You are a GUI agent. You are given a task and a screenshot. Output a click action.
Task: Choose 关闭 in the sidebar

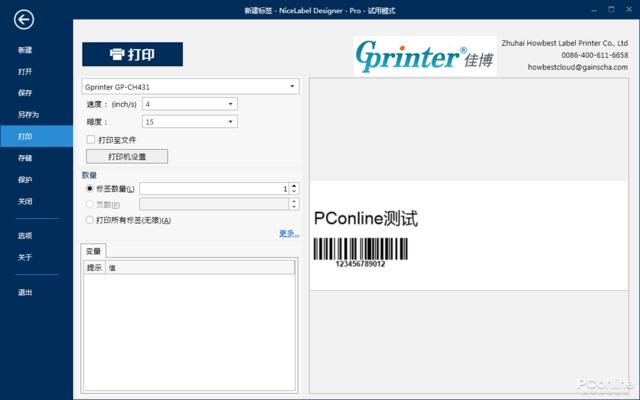pos(25,201)
